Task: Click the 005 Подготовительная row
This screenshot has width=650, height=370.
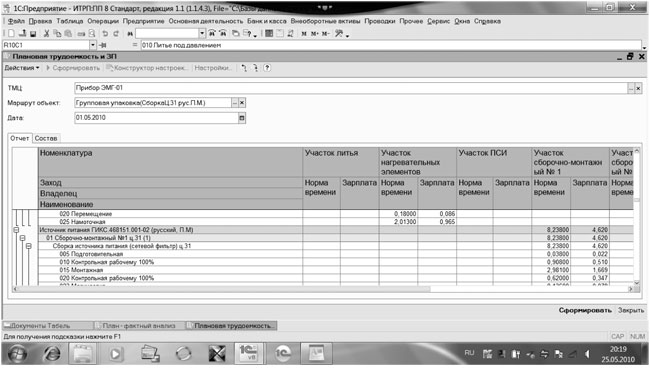Action: [x=336, y=254]
